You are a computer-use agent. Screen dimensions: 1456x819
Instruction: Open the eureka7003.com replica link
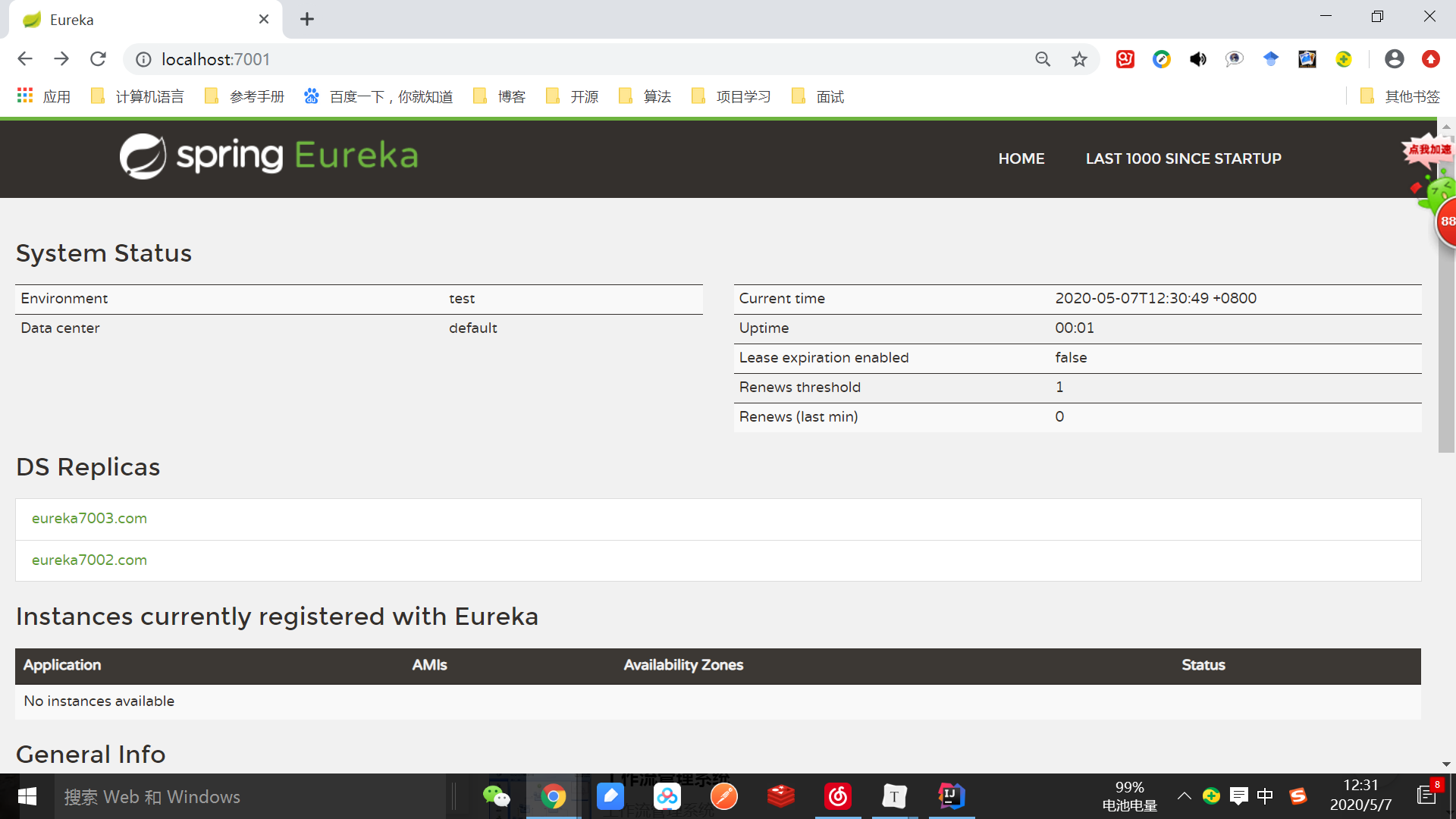coord(89,519)
